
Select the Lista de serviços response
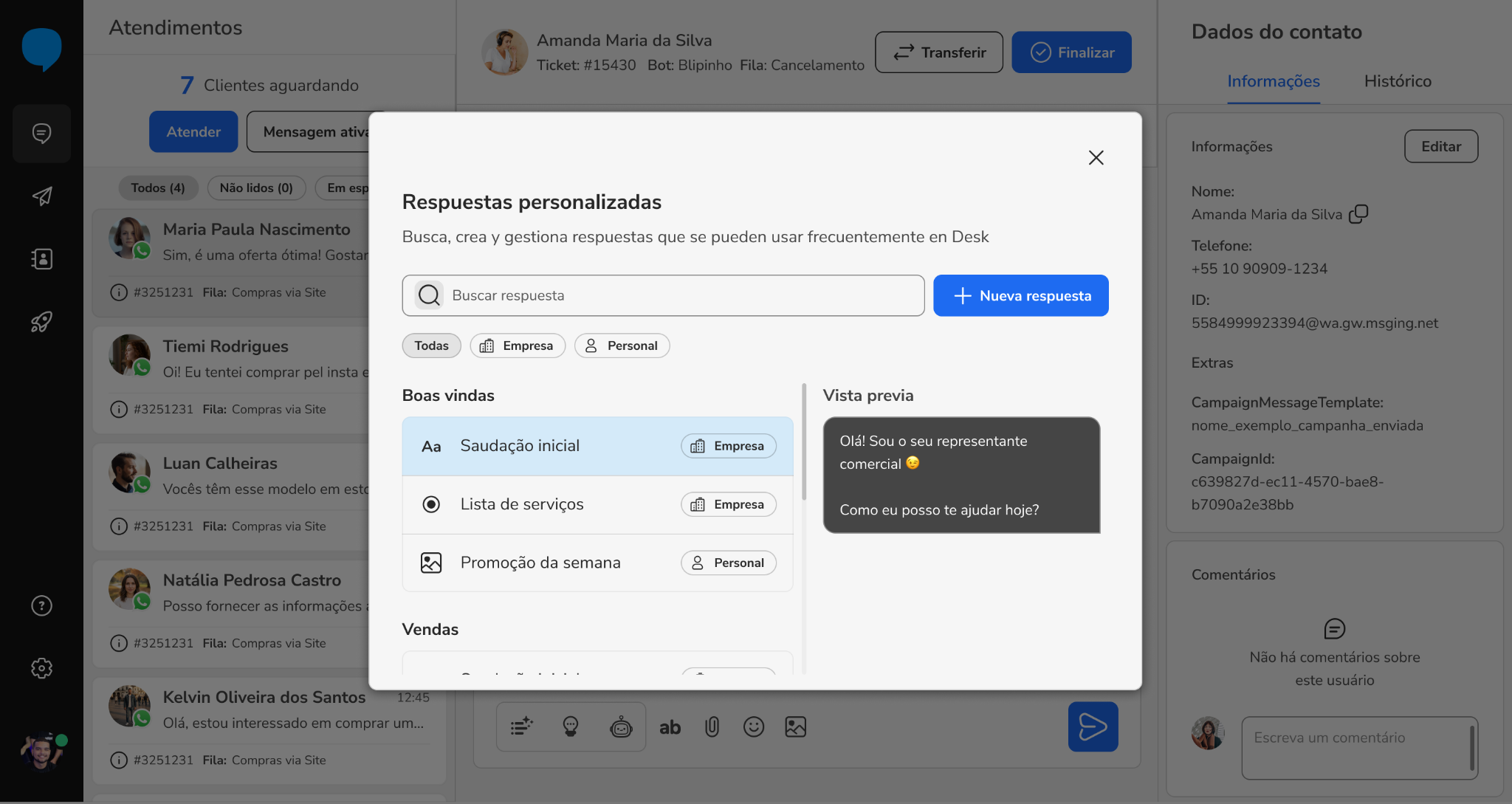tap(597, 504)
